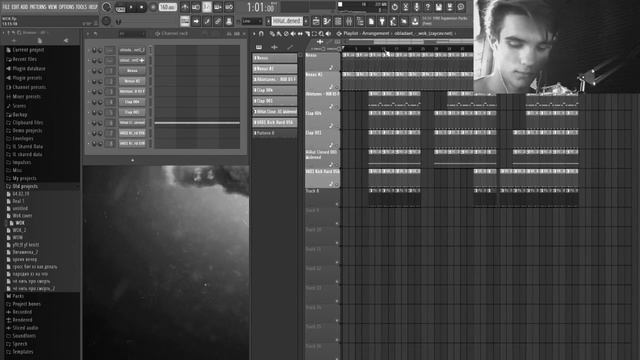Click the question mark help icon

coord(427,7)
